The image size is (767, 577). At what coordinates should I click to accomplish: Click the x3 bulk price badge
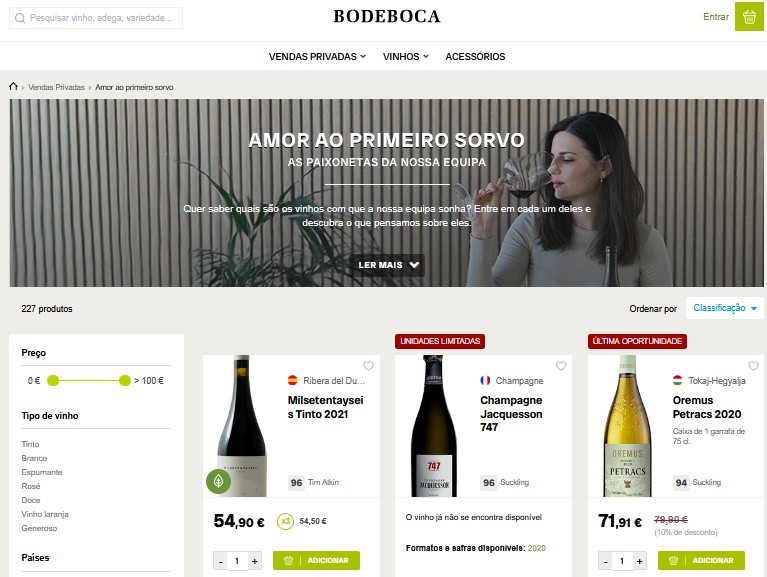(286, 521)
